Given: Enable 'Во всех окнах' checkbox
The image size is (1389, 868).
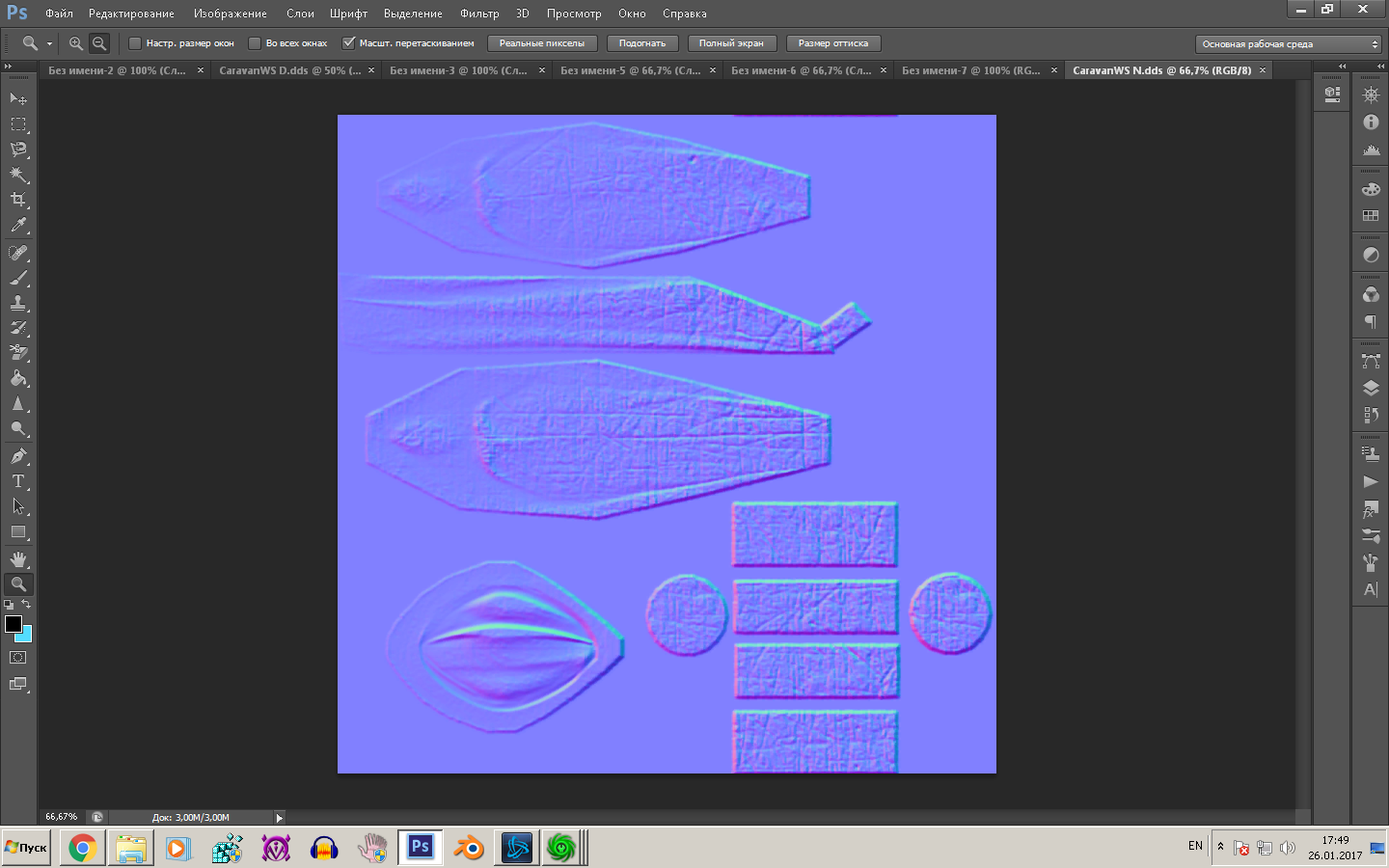Looking at the screenshot, I should click(255, 43).
